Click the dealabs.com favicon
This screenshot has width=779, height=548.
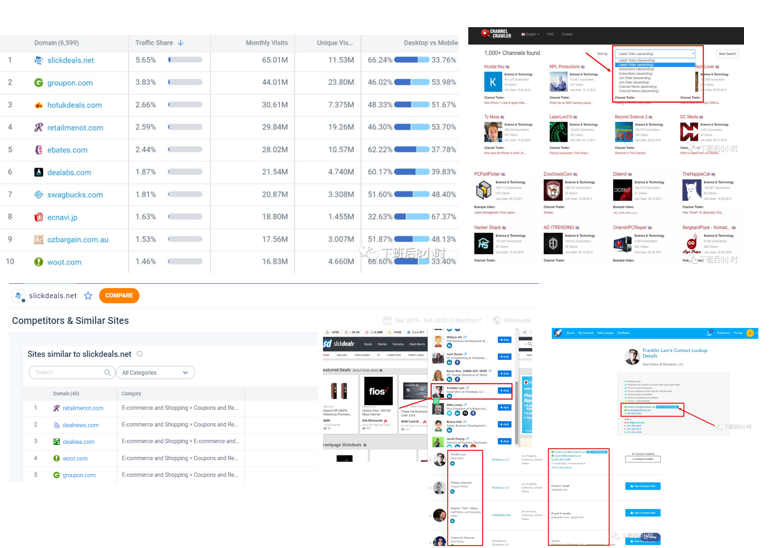pos(38,172)
